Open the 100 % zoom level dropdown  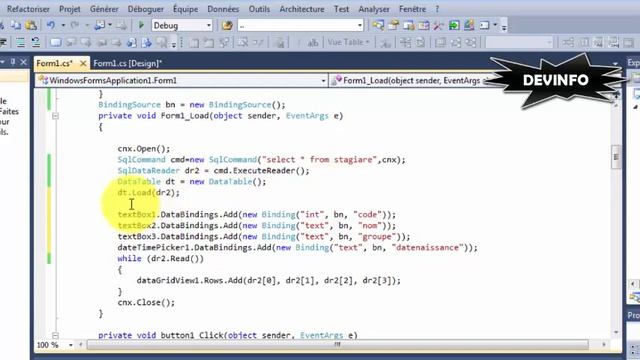pos(71,345)
